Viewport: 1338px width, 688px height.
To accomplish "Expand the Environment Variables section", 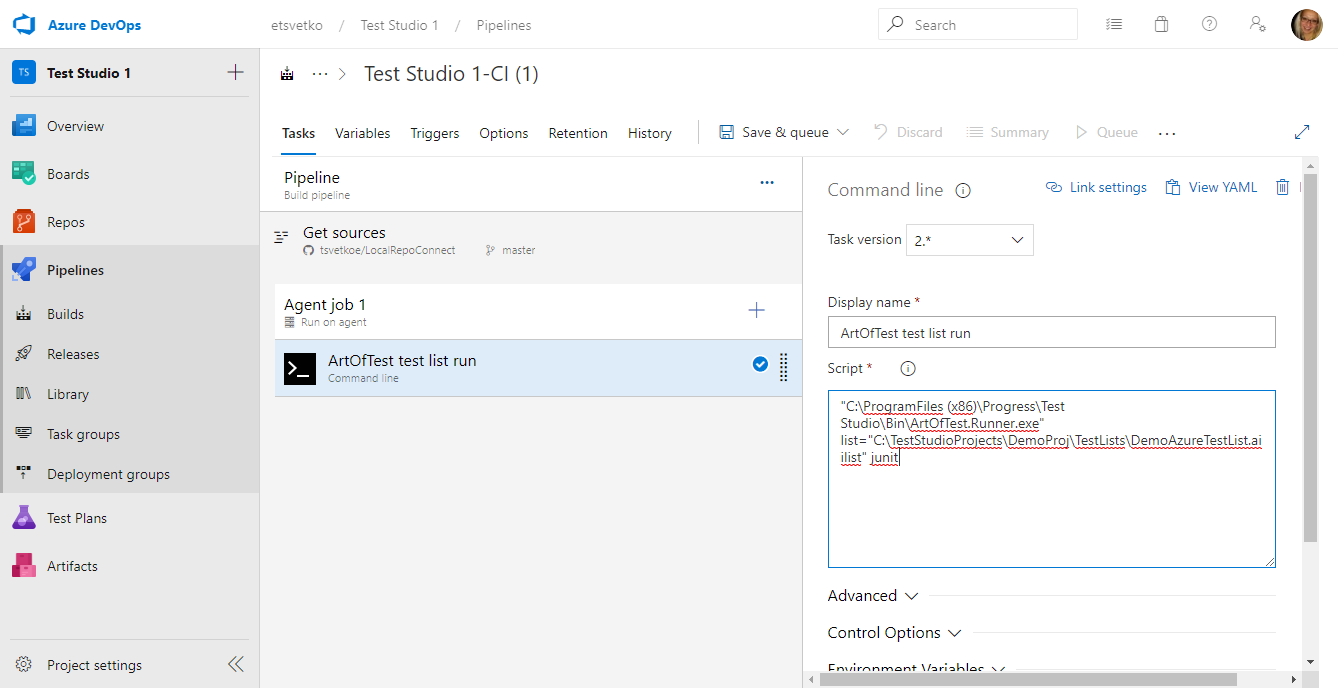I will click(x=917, y=668).
